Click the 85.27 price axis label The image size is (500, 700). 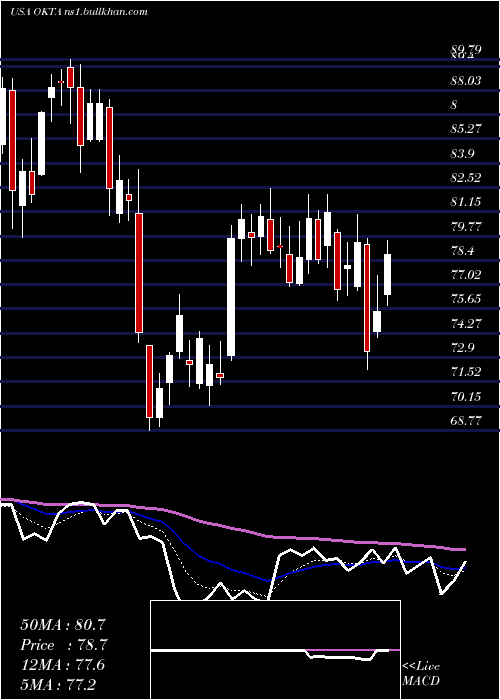467,129
